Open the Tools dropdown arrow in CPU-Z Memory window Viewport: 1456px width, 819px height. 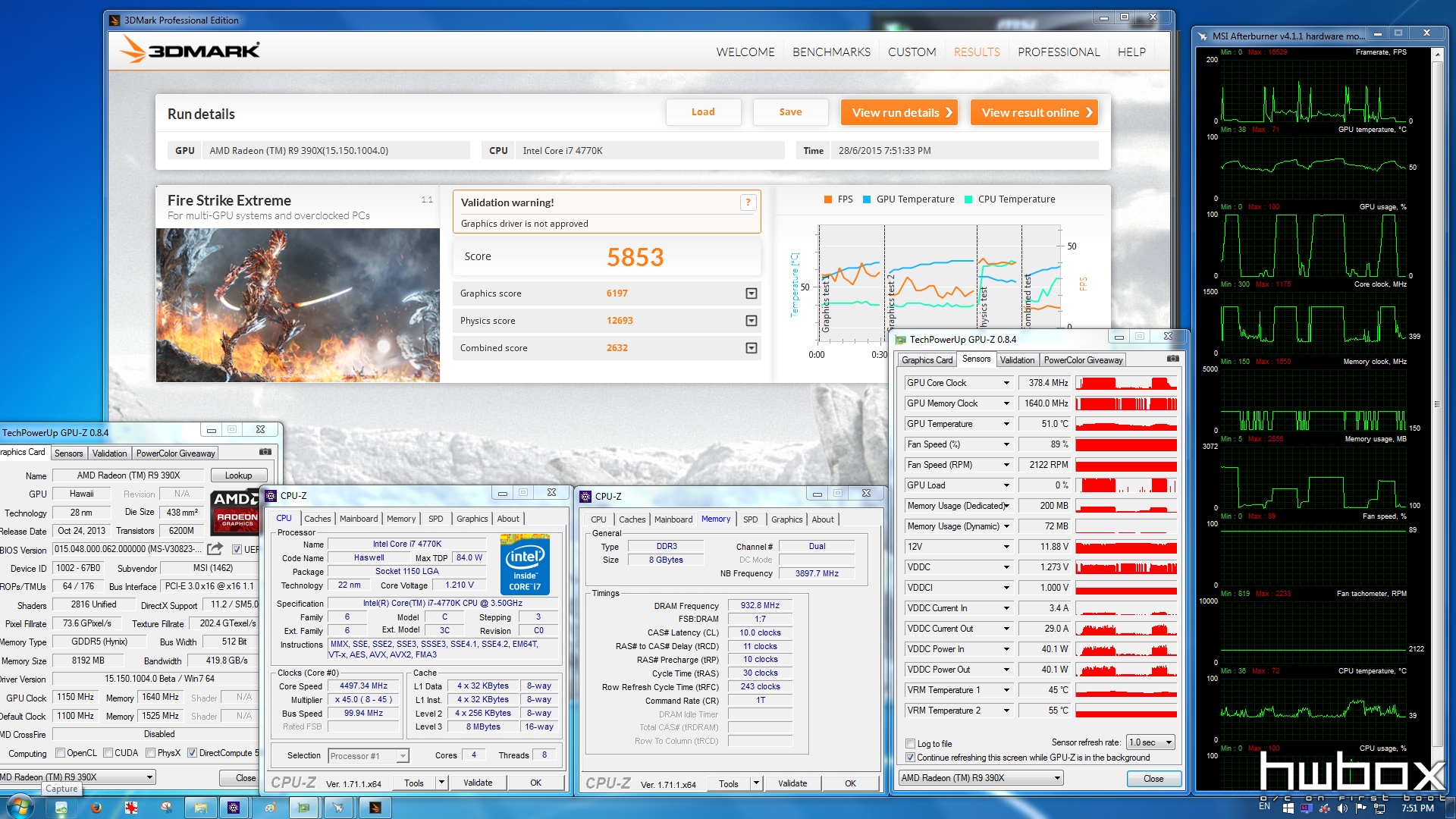pos(756,783)
